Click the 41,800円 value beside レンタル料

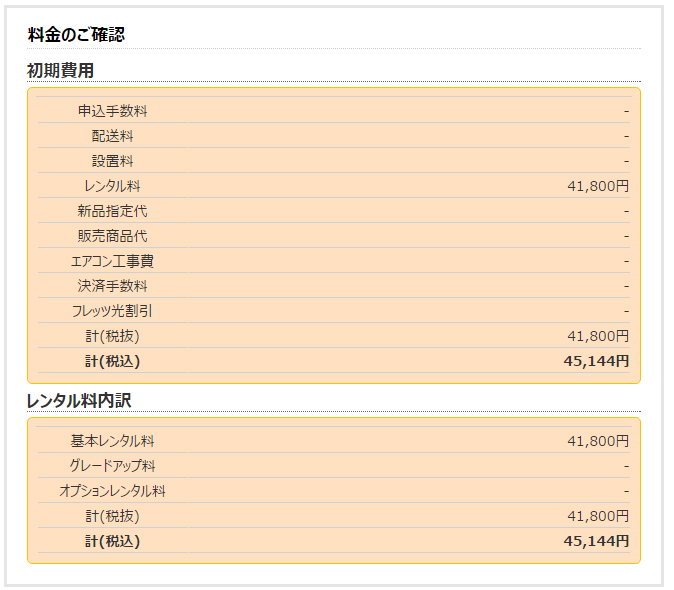point(597,186)
